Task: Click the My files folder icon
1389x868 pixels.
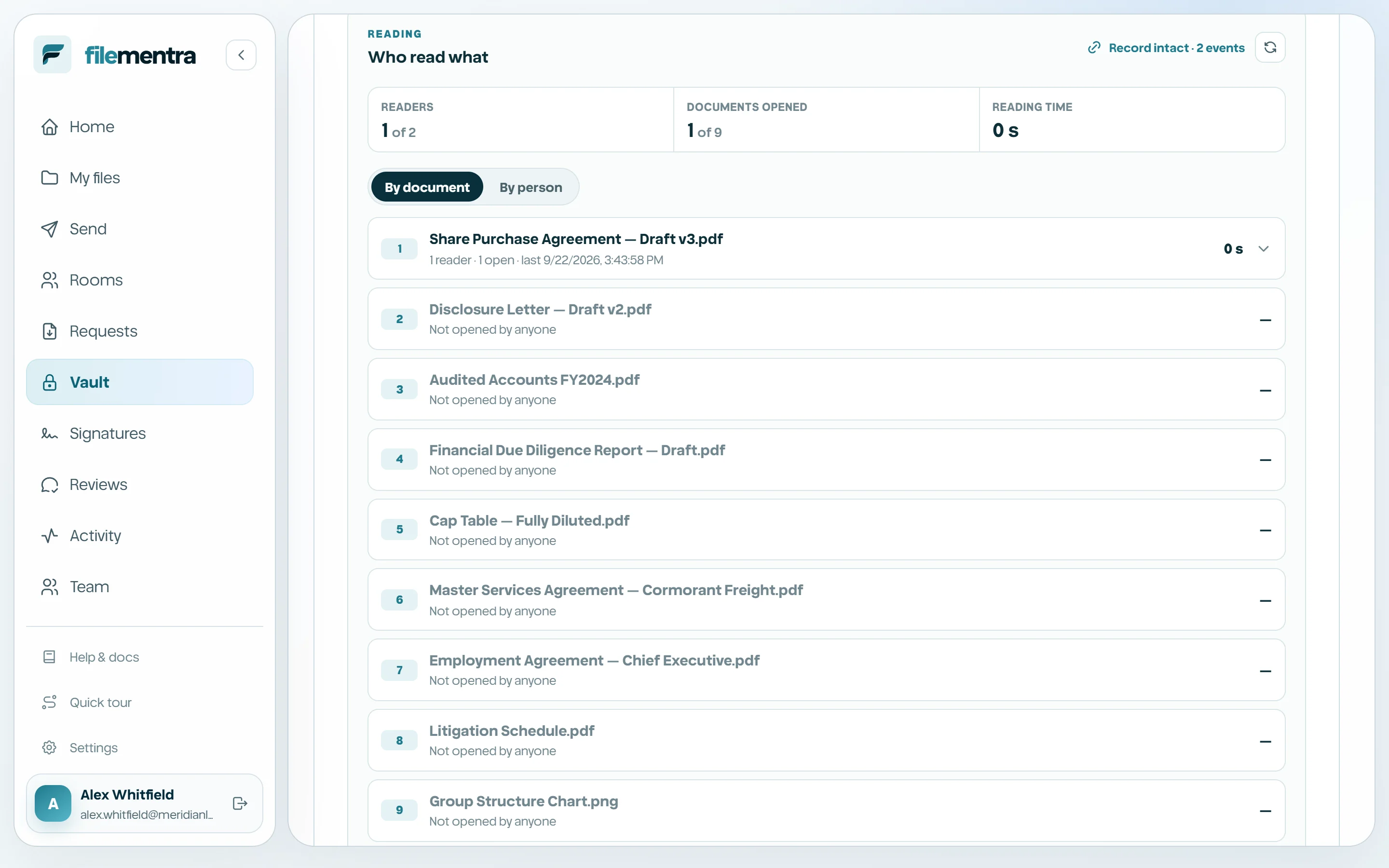Action: (49, 178)
